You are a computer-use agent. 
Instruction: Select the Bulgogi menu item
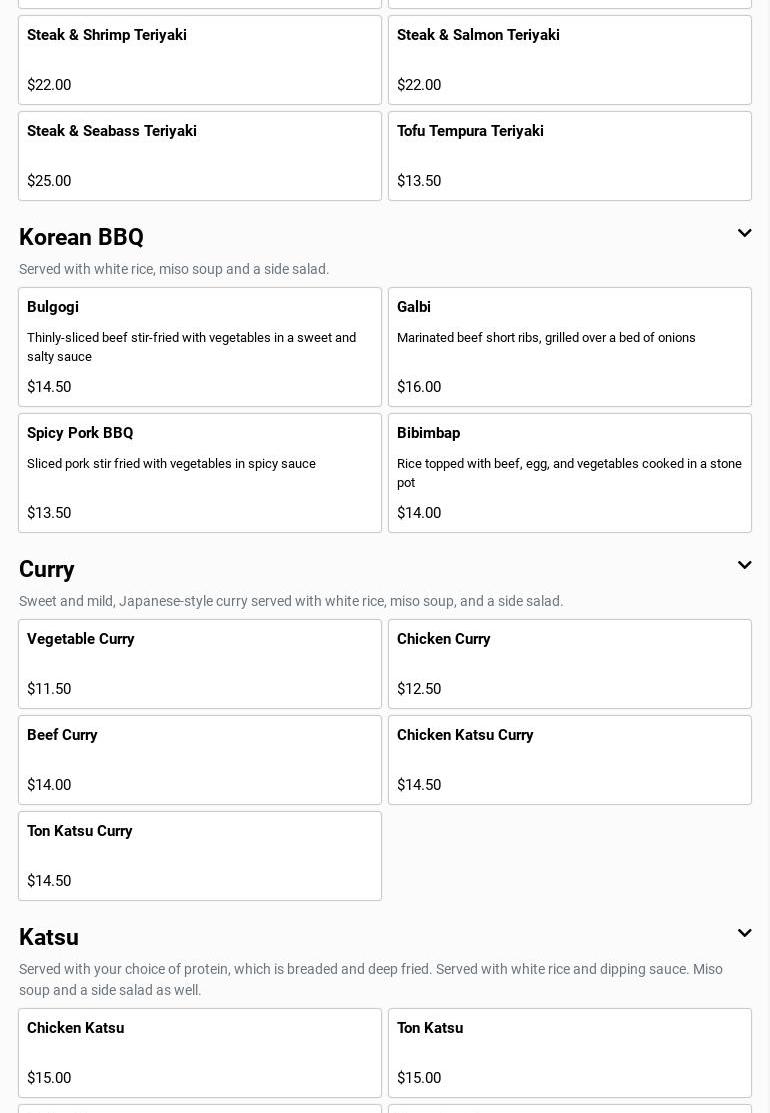[200, 347]
